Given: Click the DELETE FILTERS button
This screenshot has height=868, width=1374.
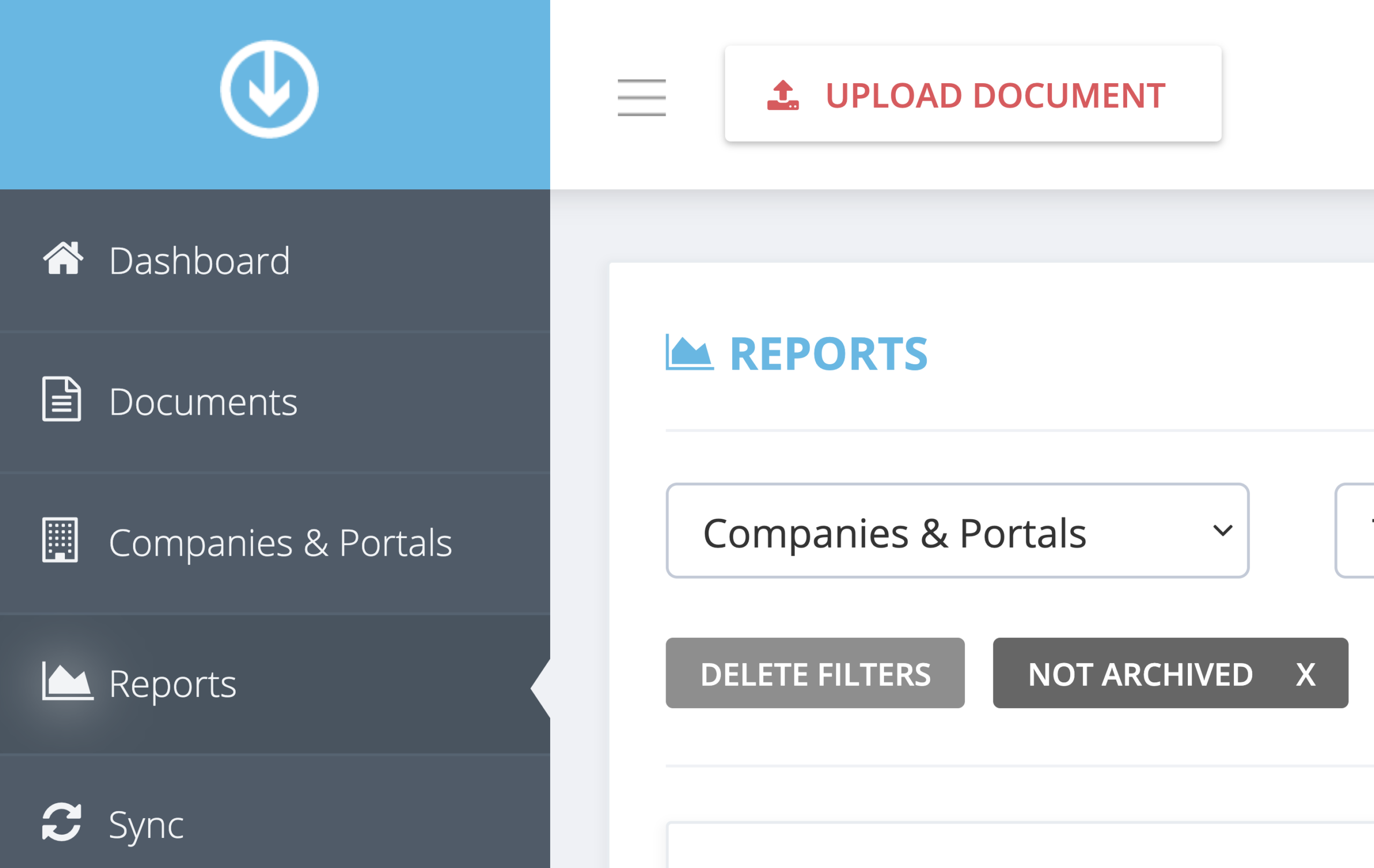Looking at the screenshot, I should click(815, 673).
